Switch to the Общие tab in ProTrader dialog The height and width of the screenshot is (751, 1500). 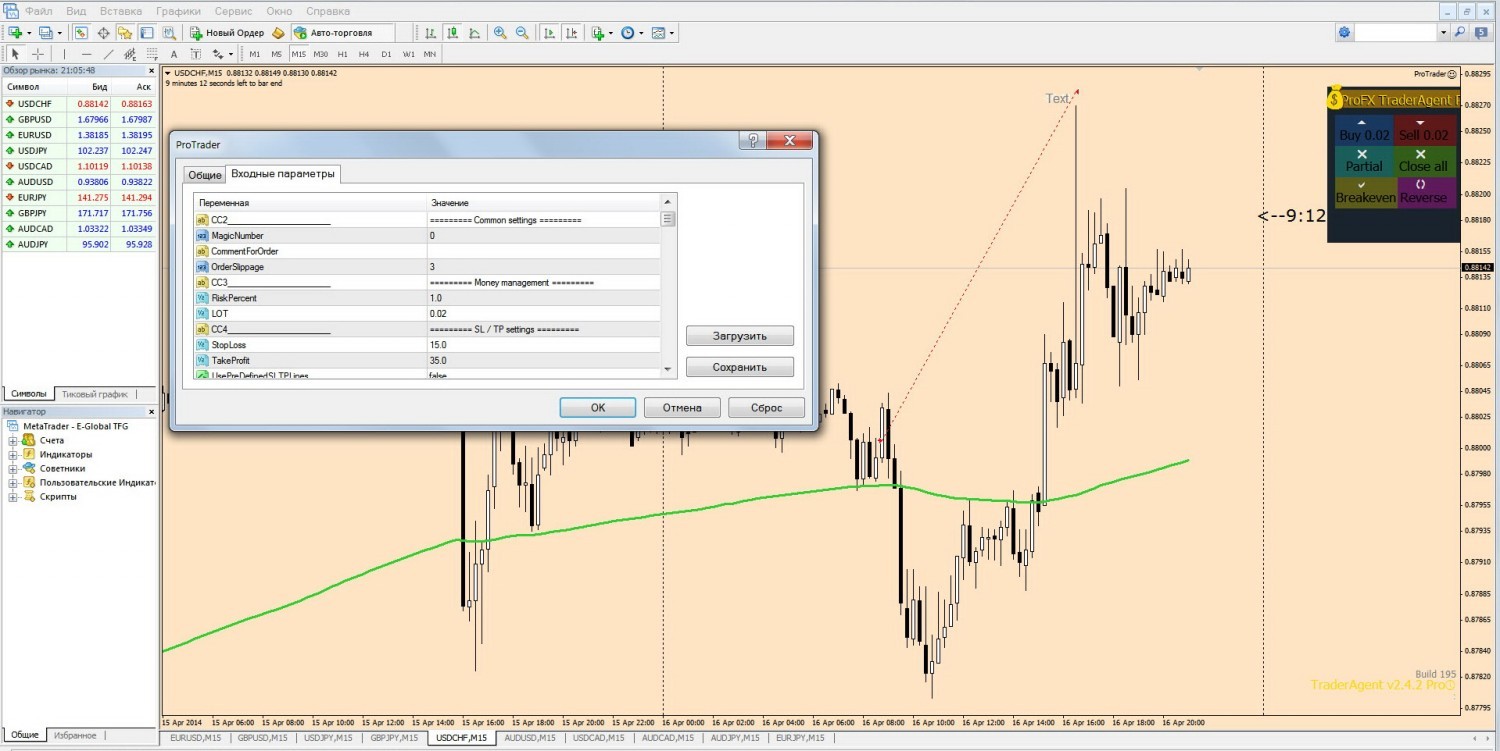[204, 175]
